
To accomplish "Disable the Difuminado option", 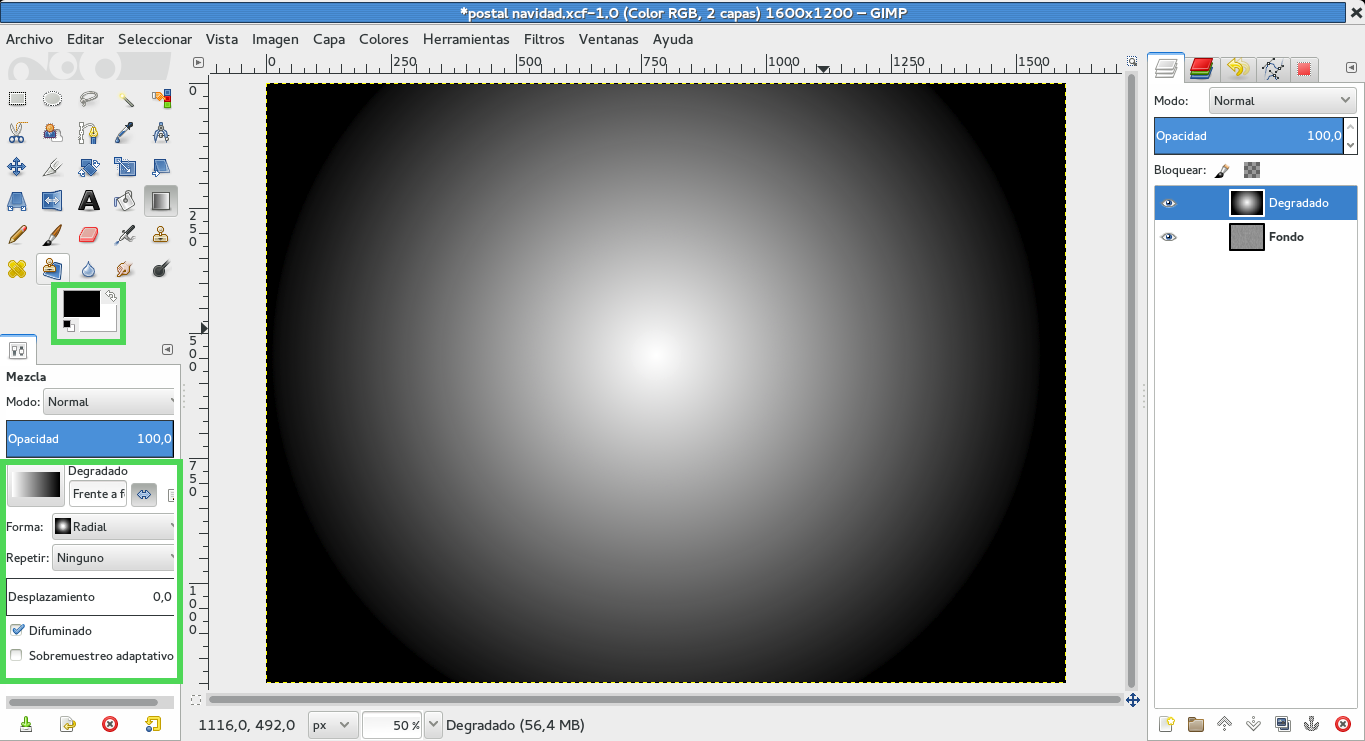I will (x=14, y=630).
